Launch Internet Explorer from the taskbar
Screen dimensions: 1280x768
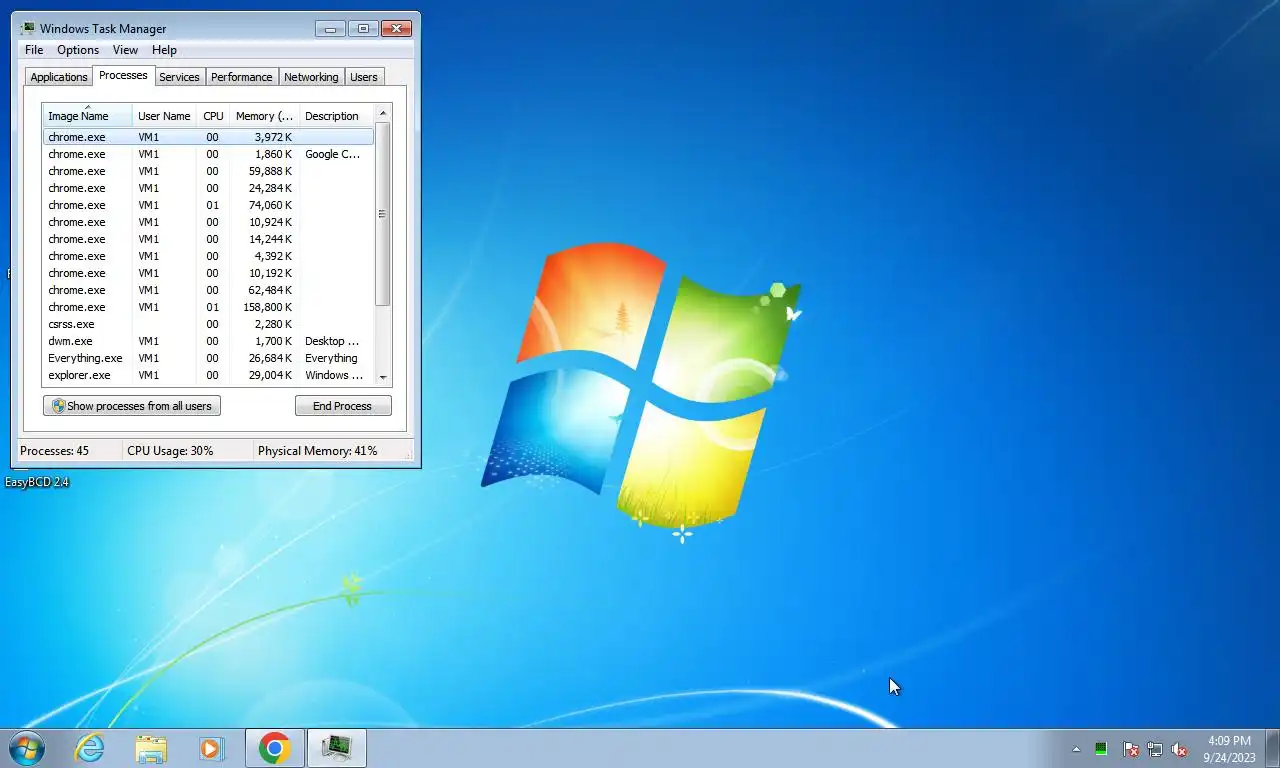click(90, 748)
